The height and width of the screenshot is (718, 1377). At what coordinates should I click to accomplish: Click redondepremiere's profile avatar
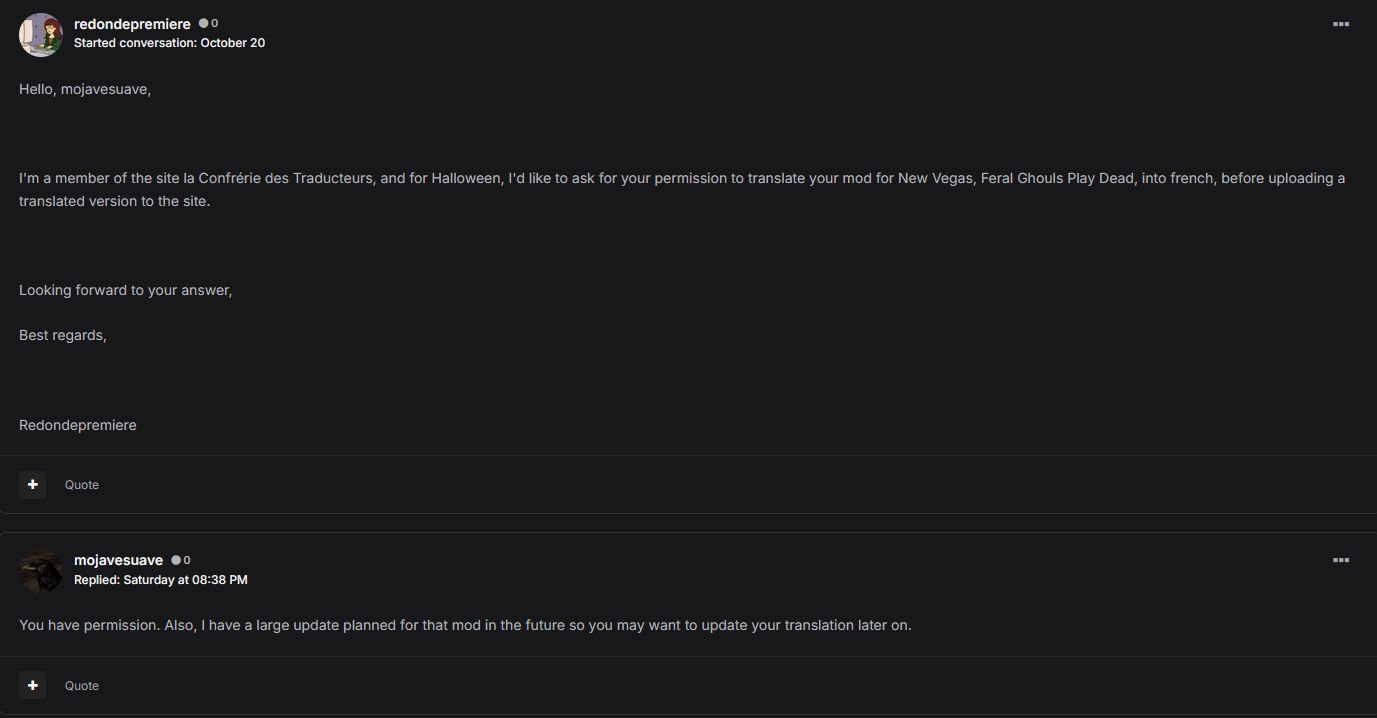tap(41, 35)
